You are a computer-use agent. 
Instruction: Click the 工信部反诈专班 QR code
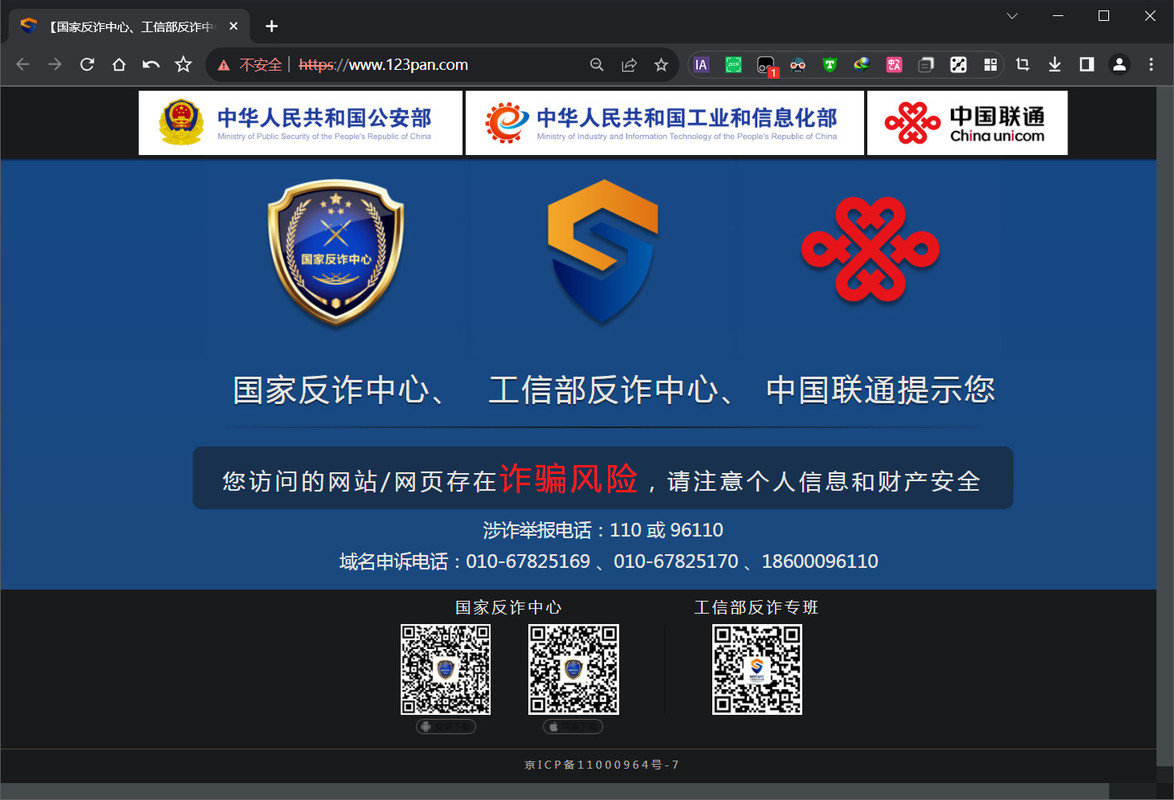coord(757,669)
